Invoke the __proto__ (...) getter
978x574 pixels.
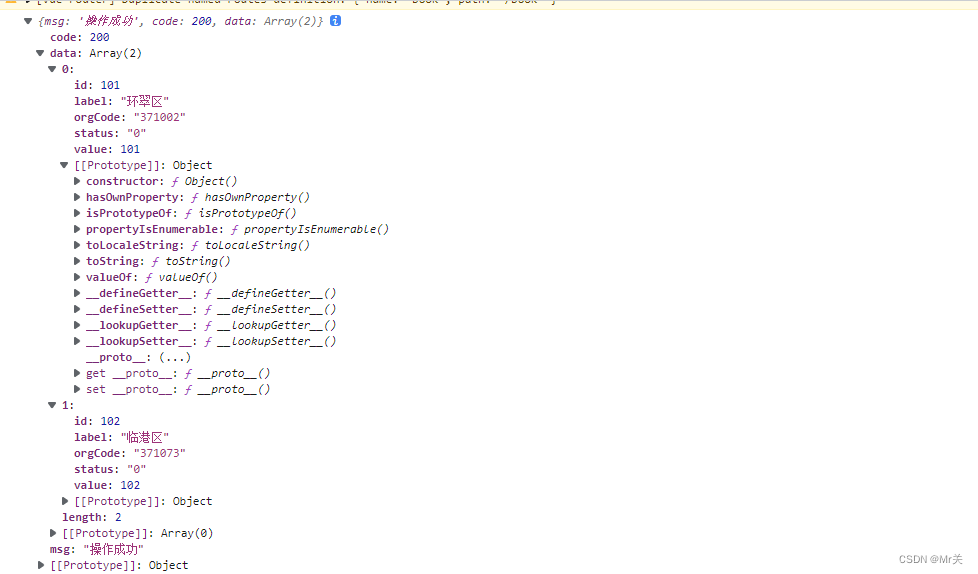pyautogui.click(x=175, y=358)
